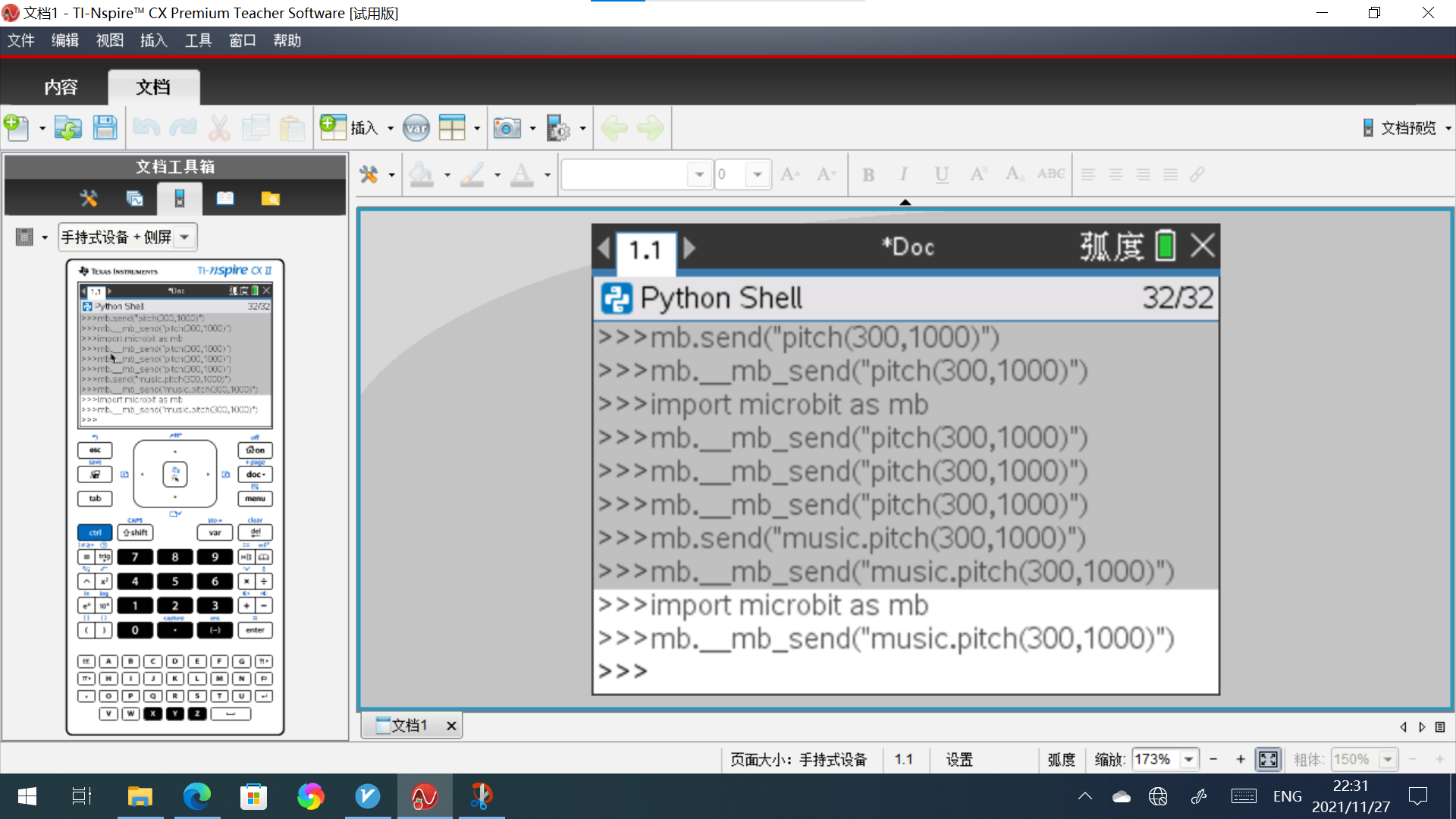The image size is (1456, 819).
Task: Click the green back arrow
Action: [614, 128]
